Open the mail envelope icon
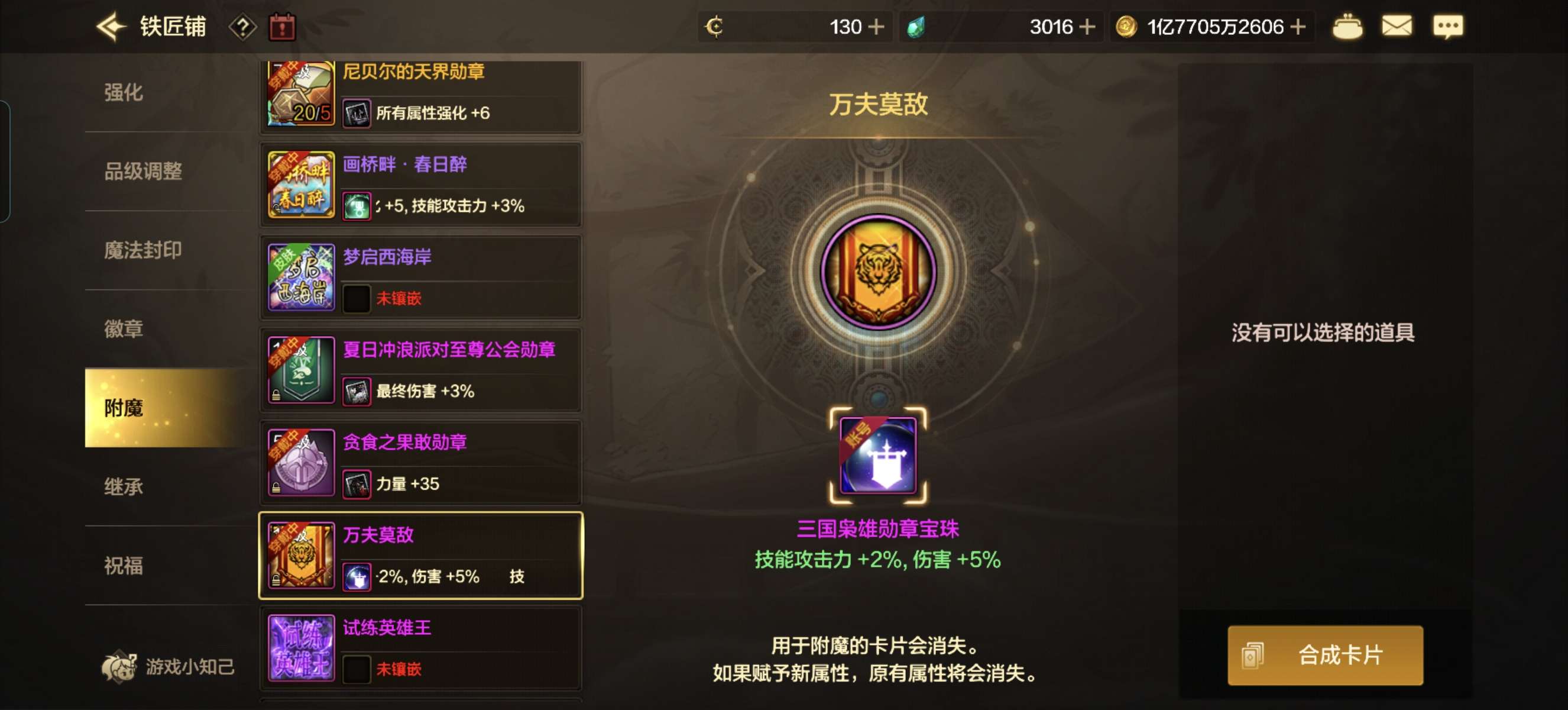The width and height of the screenshot is (1568, 710). 1397,26
